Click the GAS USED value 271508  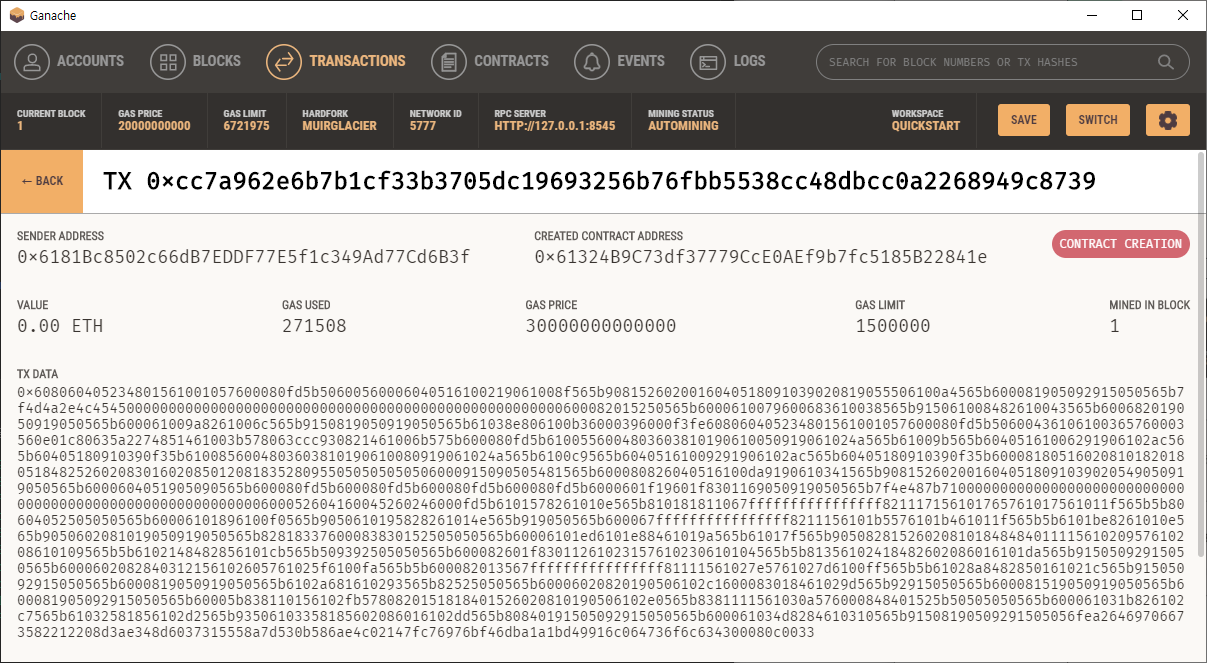[315, 326]
